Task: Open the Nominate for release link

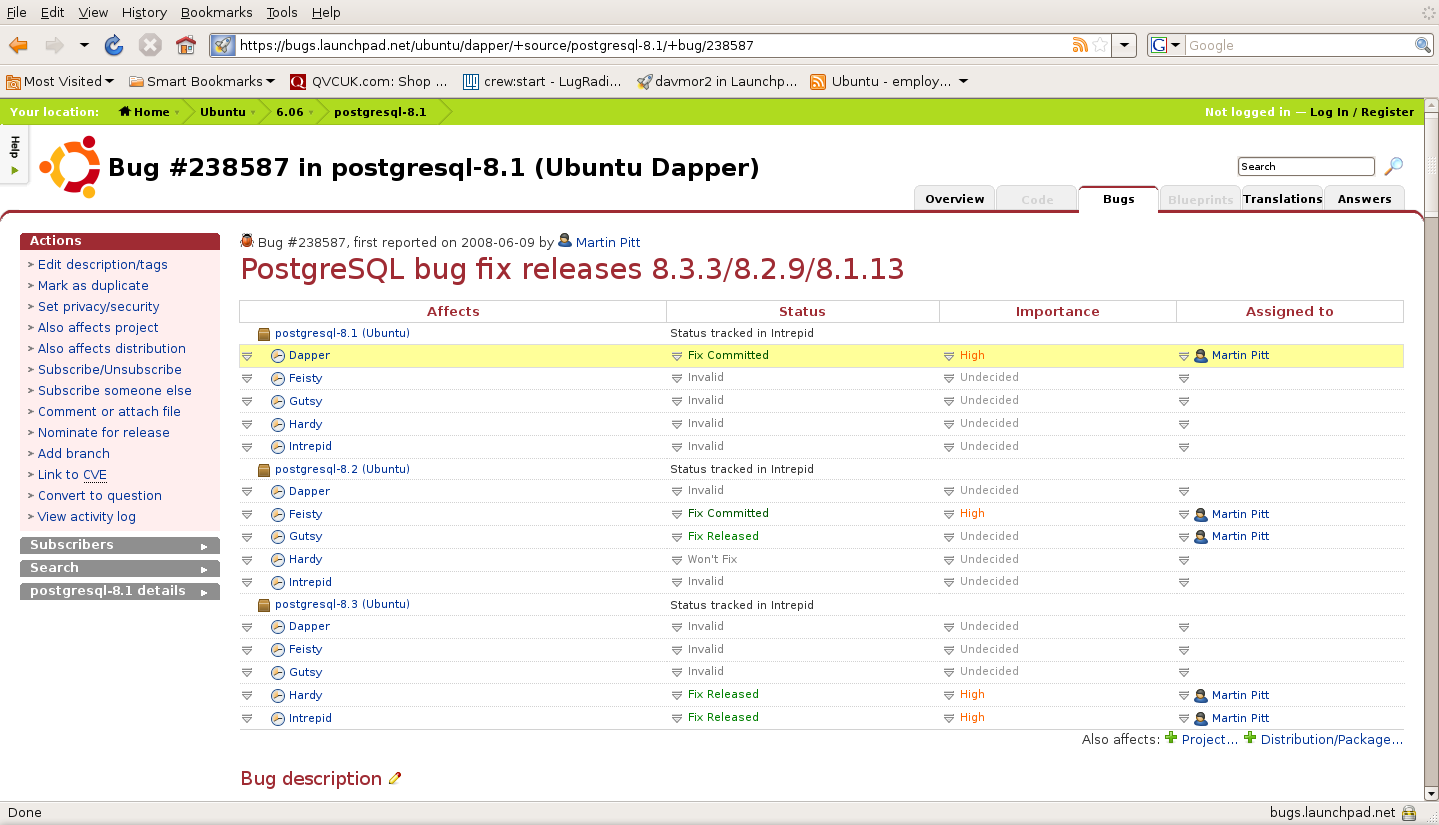Action: tap(104, 433)
